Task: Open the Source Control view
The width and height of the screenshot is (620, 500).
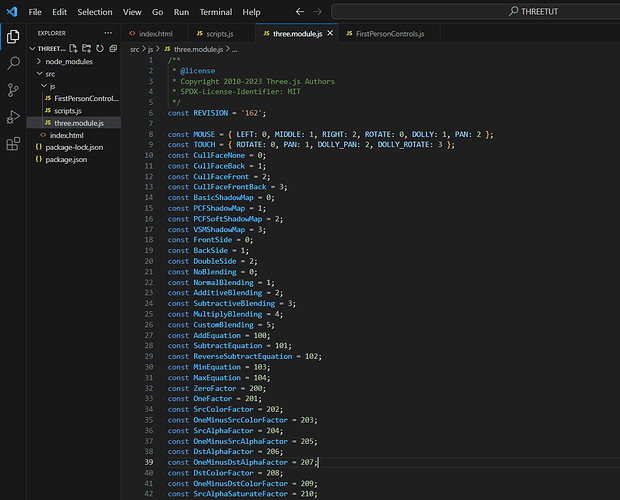Action: pos(14,90)
